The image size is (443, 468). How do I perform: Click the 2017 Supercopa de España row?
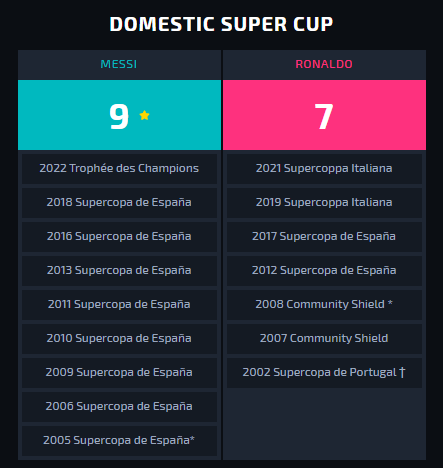coord(324,237)
